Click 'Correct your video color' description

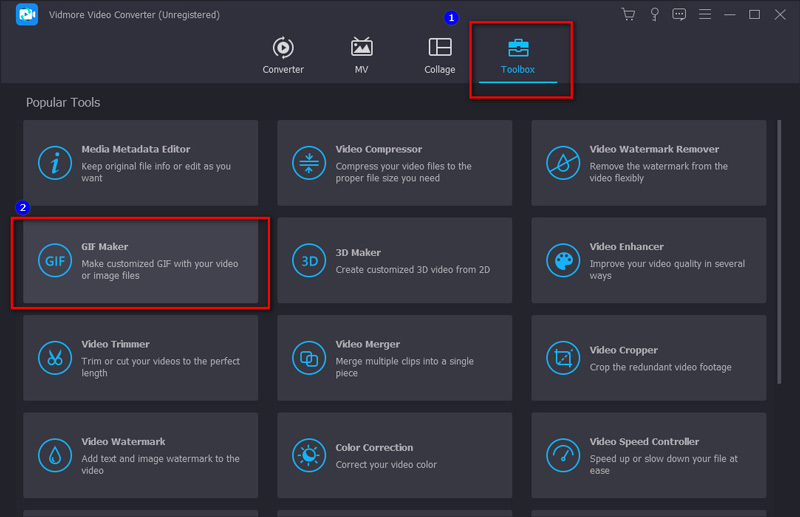386,464
